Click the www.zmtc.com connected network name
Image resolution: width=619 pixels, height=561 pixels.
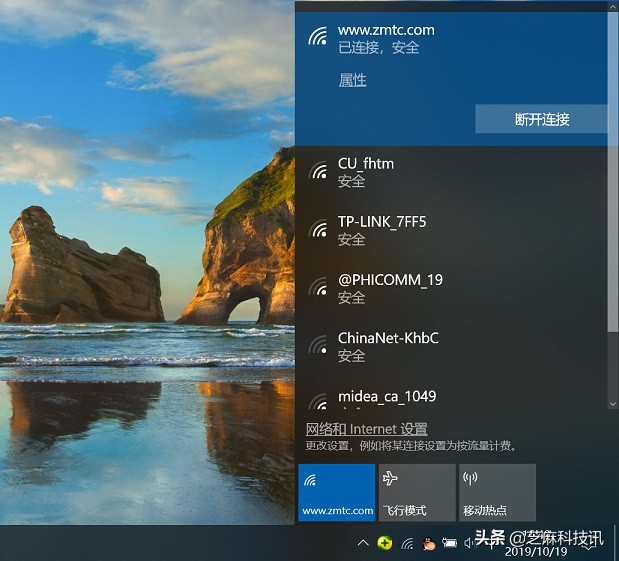(x=386, y=30)
